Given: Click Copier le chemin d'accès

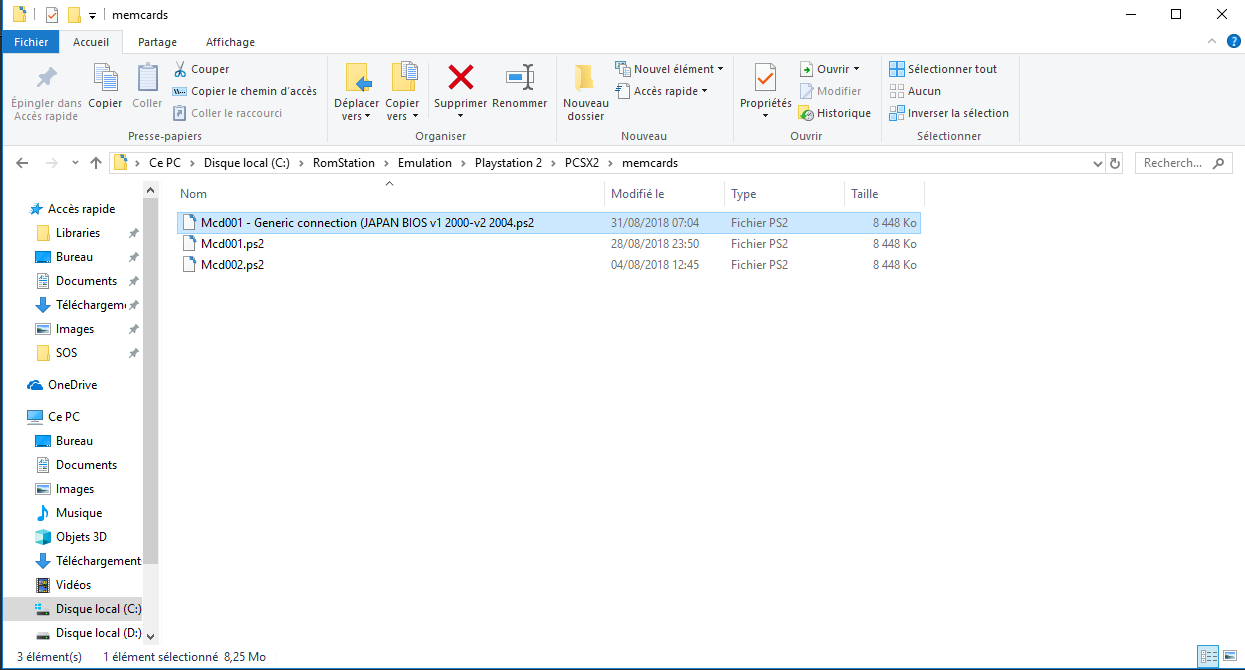Looking at the screenshot, I should click(x=245, y=91).
